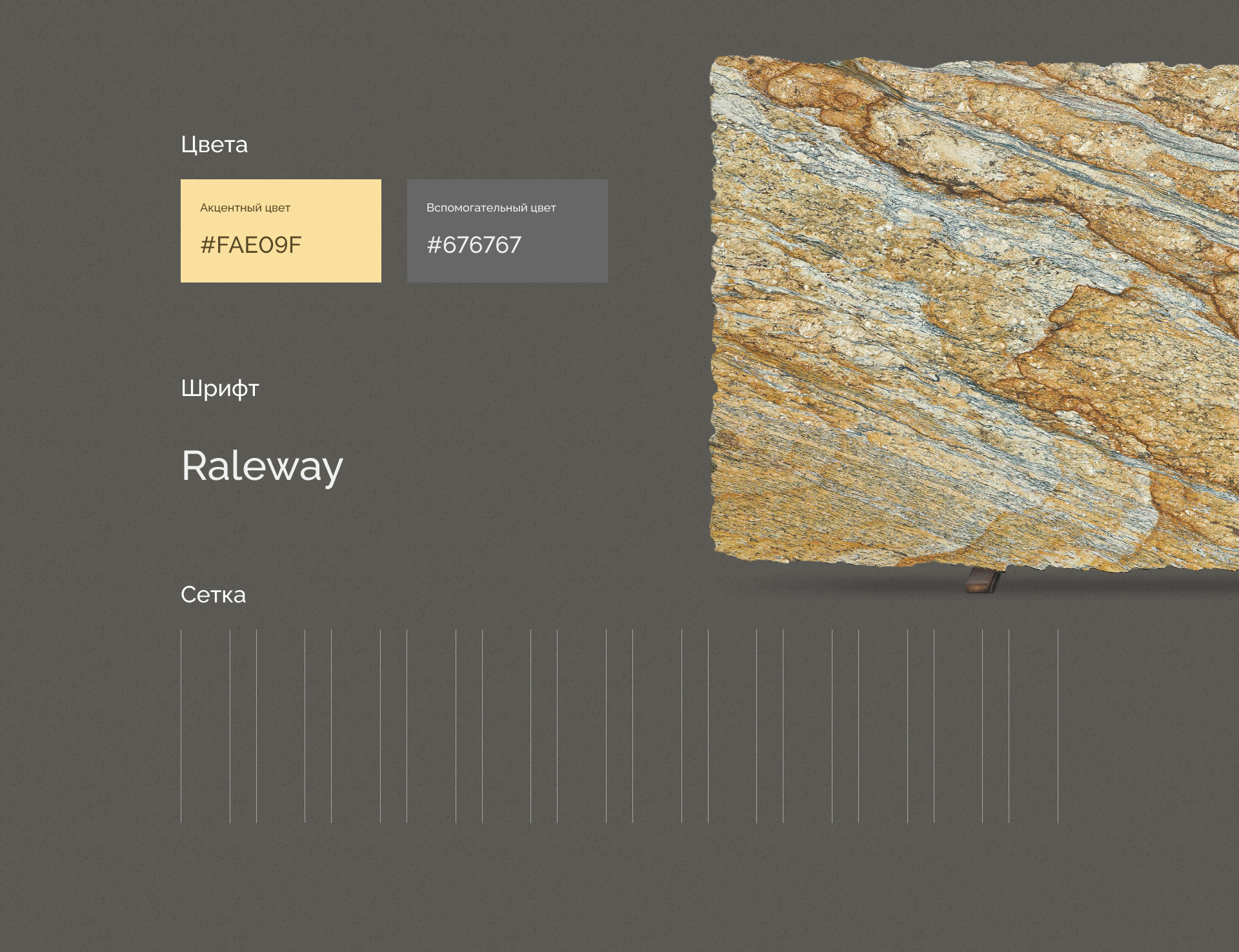This screenshot has height=952, width=1239.
Task: Click the #FAE09F hex code text
Action: coord(251,245)
